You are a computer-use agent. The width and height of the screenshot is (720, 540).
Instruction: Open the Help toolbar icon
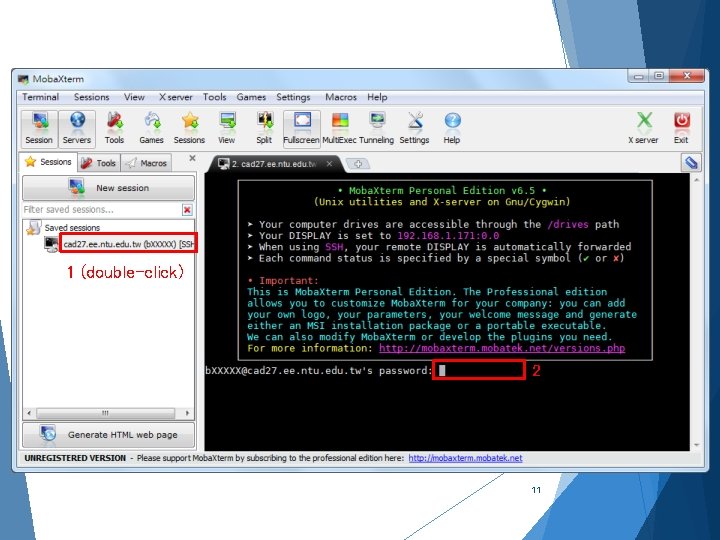click(452, 129)
